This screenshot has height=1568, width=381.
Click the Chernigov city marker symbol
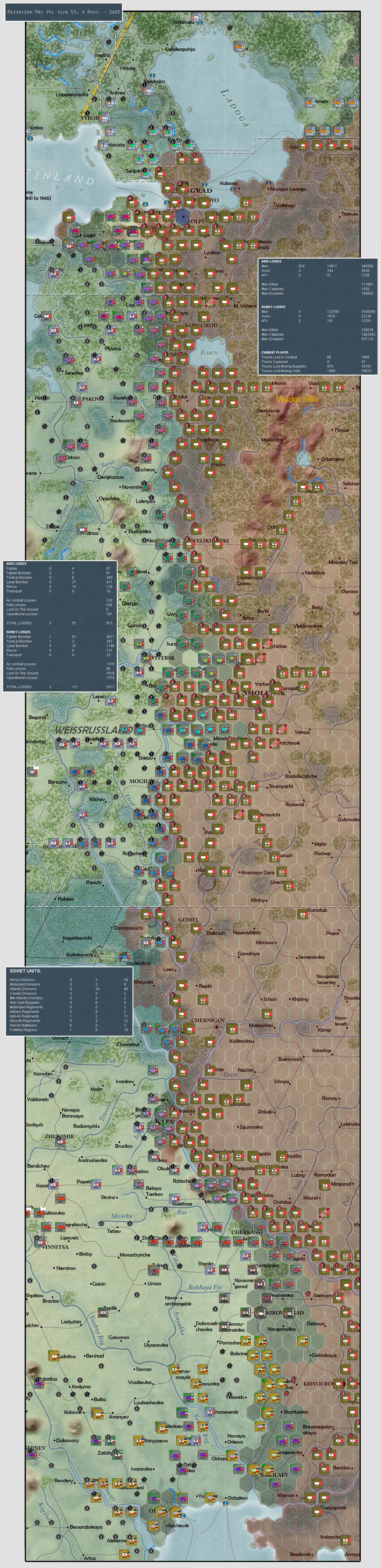pyautogui.click(x=216, y=1027)
